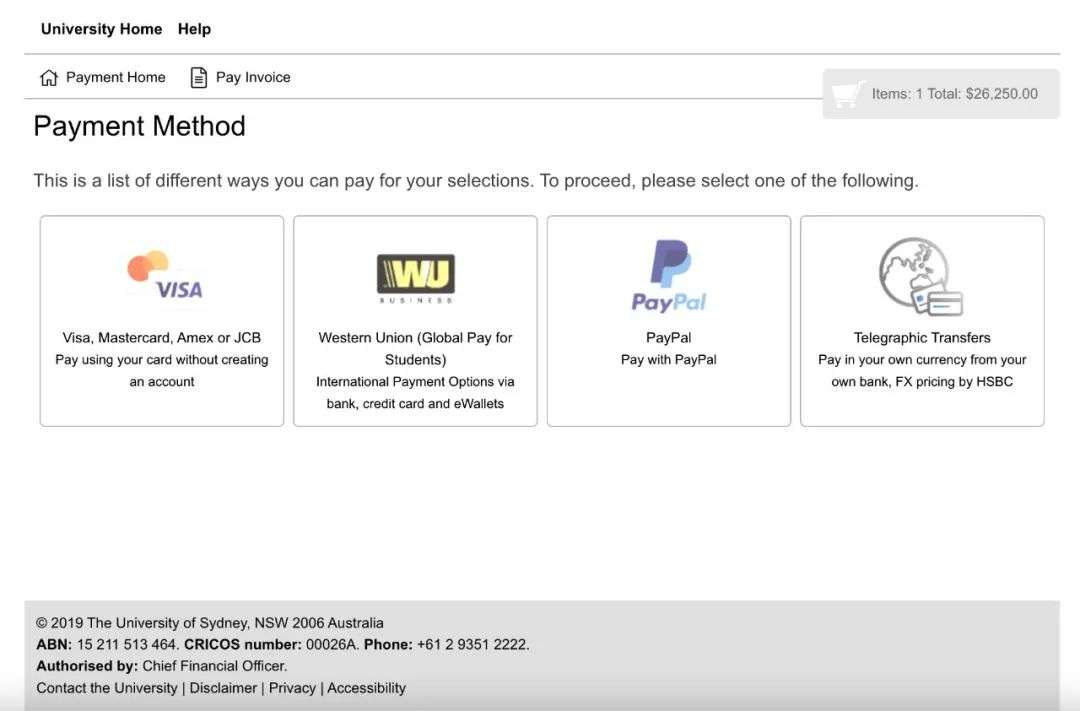
Task: Choose Telegraphic Transfers payment option title
Action: [x=922, y=338]
